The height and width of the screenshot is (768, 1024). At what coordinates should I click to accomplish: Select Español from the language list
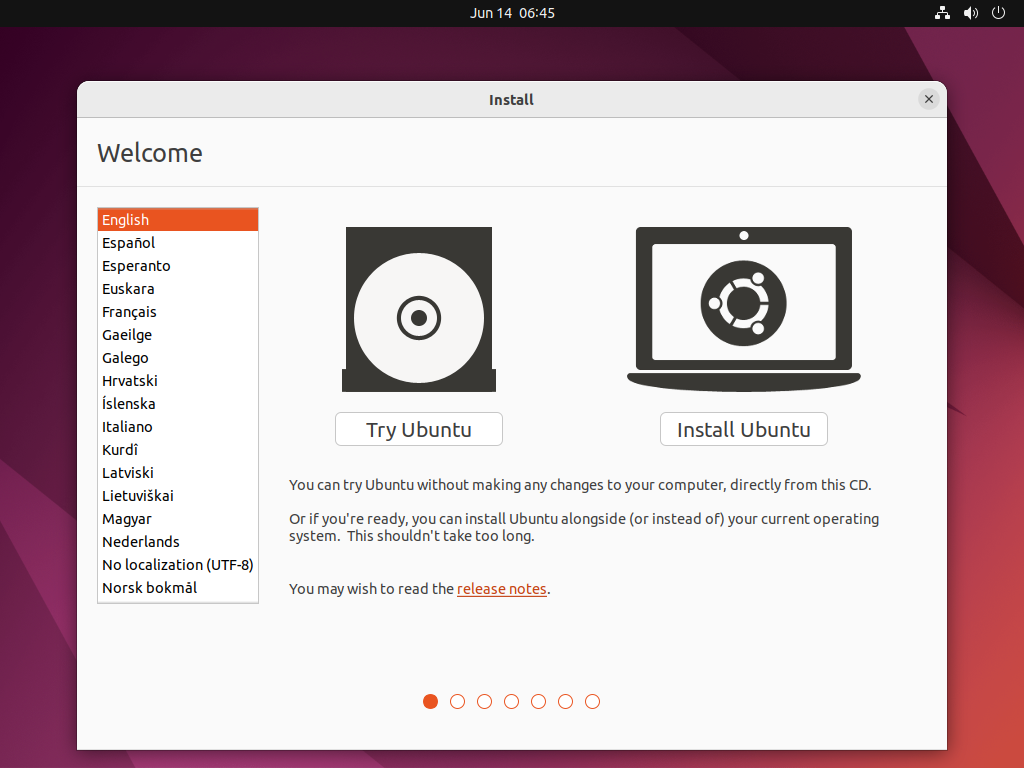pyautogui.click(x=129, y=243)
